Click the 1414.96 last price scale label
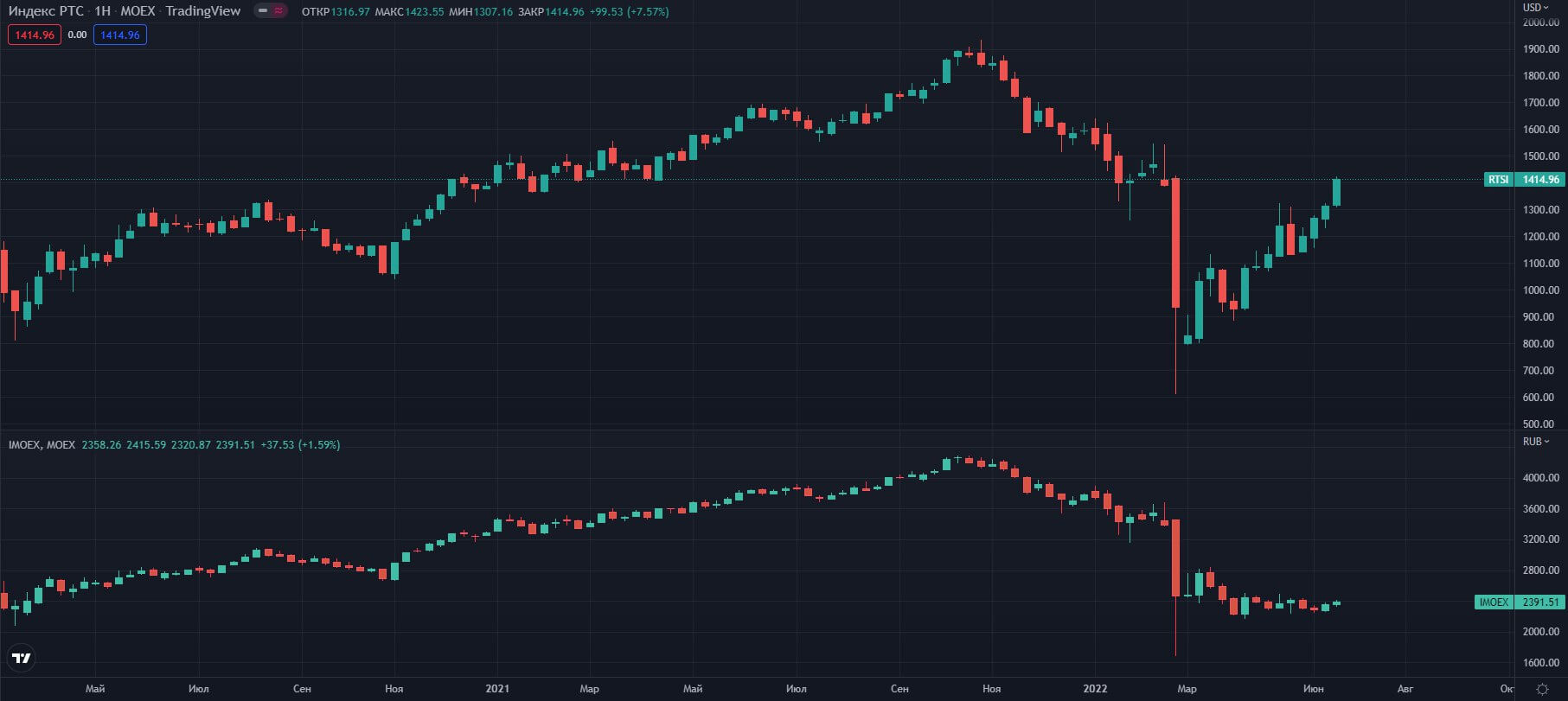Image resolution: width=1568 pixels, height=701 pixels. pyautogui.click(x=1540, y=180)
